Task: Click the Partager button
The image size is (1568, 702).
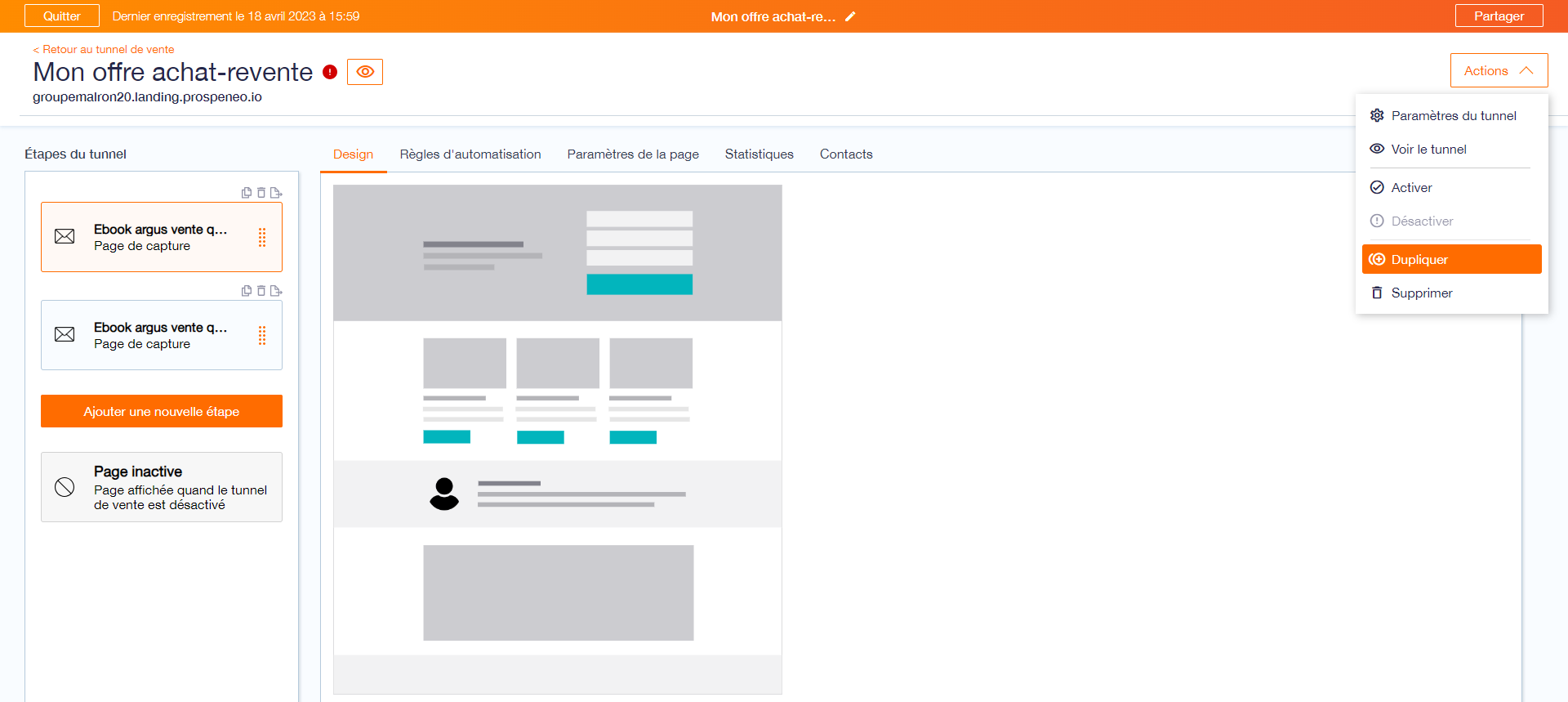Action: tap(1499, 16)
